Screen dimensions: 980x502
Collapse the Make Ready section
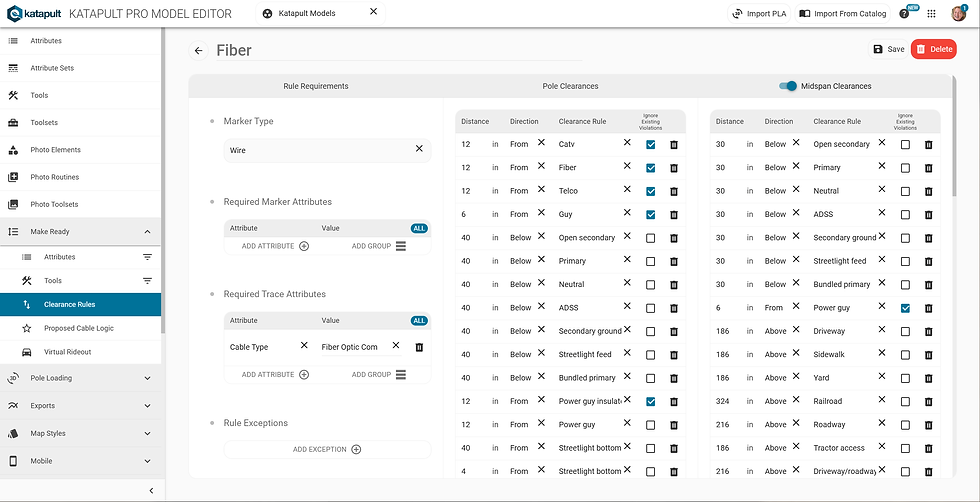pos(148,232)
